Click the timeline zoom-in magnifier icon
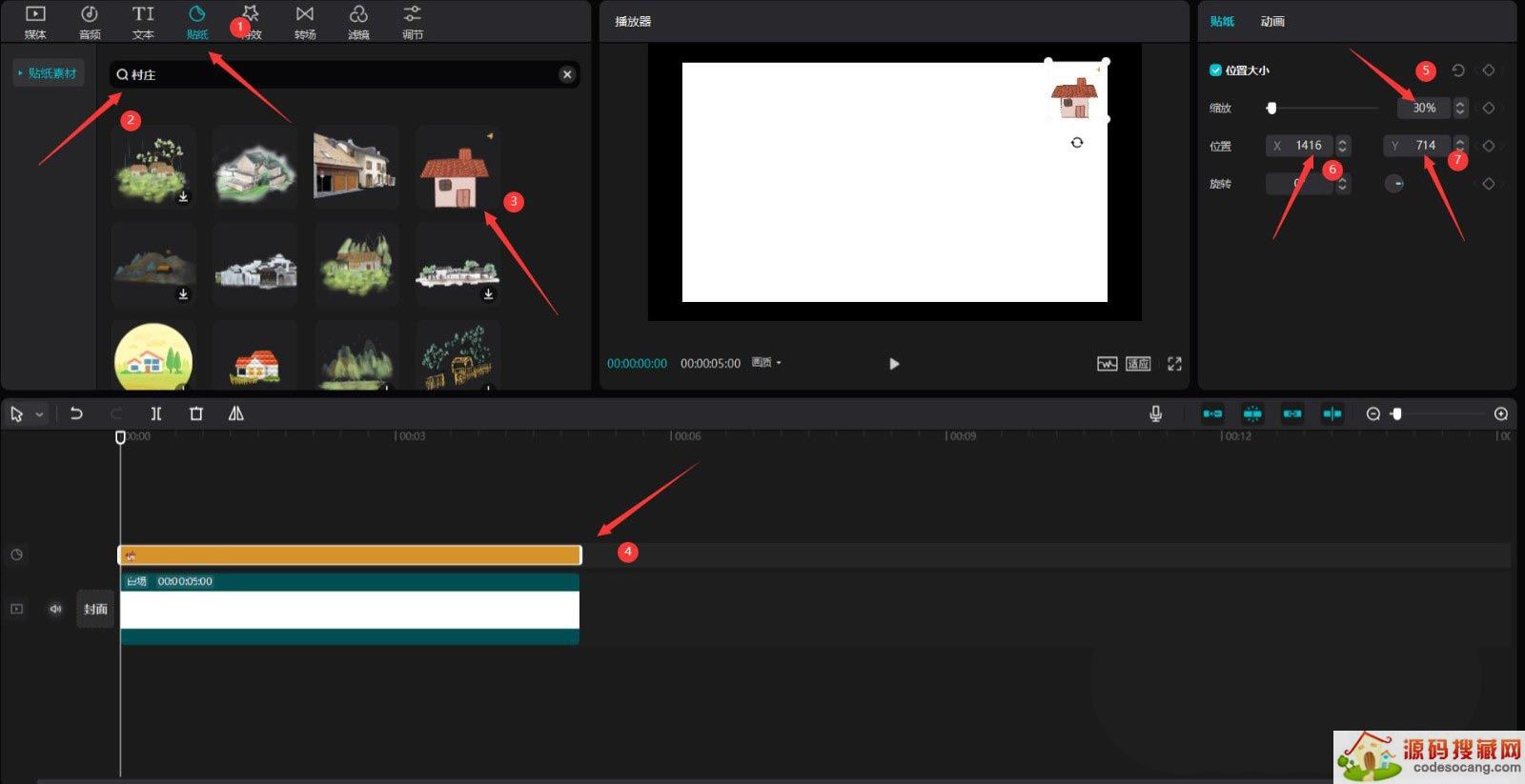Screen dimensions: 1525x784 tap(1500, 413)
